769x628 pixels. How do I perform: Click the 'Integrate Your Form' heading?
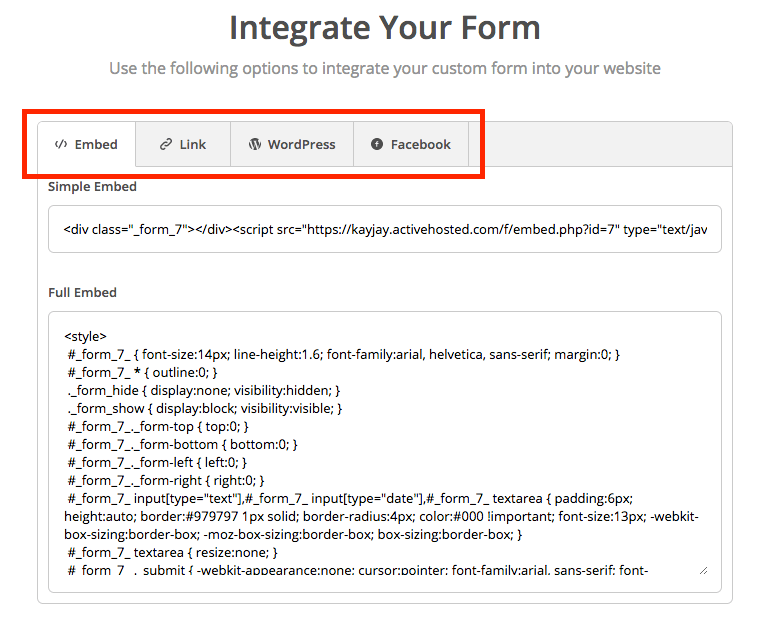coord(384,28)
